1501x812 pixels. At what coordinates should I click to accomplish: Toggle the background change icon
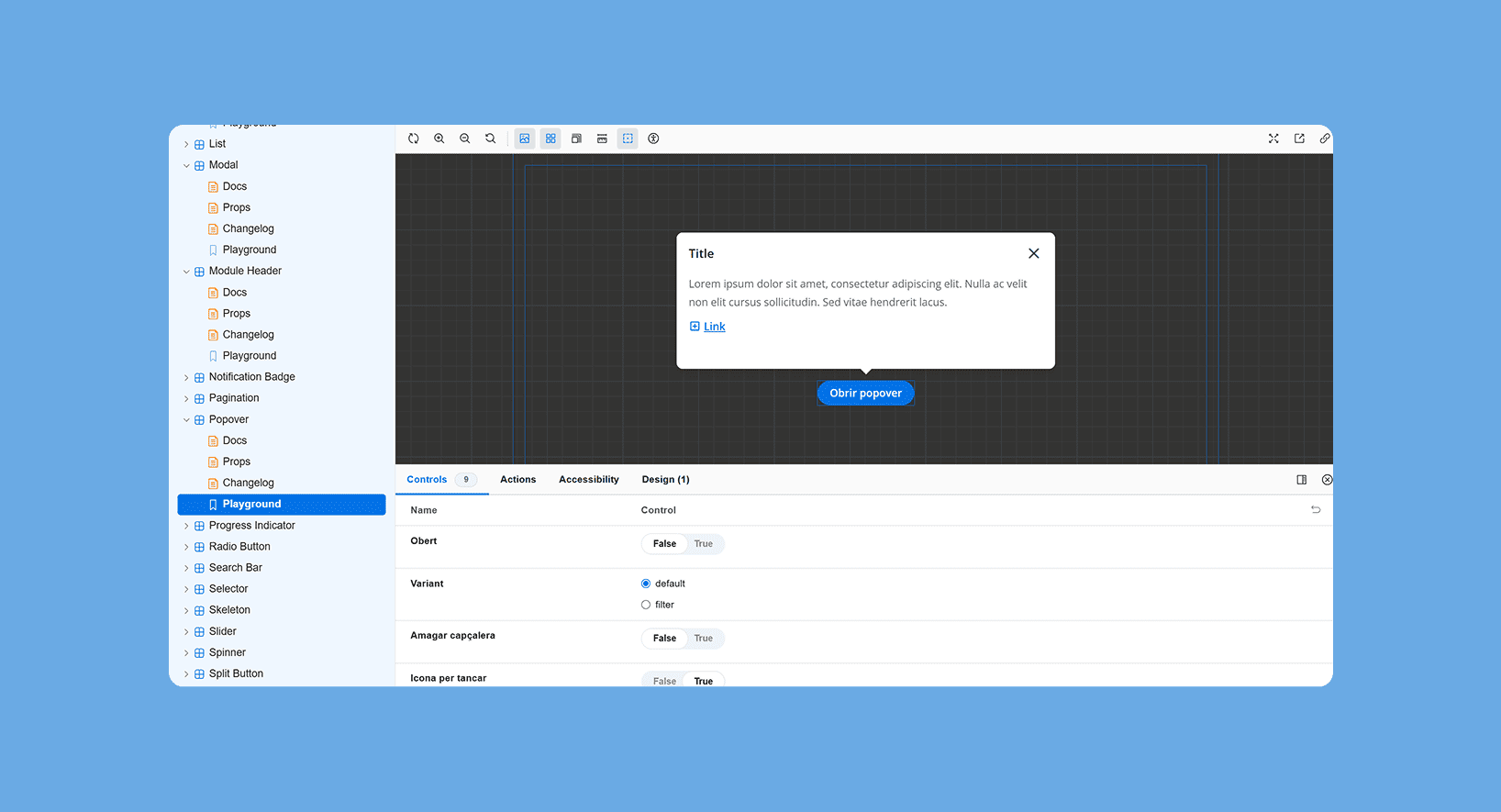pos(525,139)
